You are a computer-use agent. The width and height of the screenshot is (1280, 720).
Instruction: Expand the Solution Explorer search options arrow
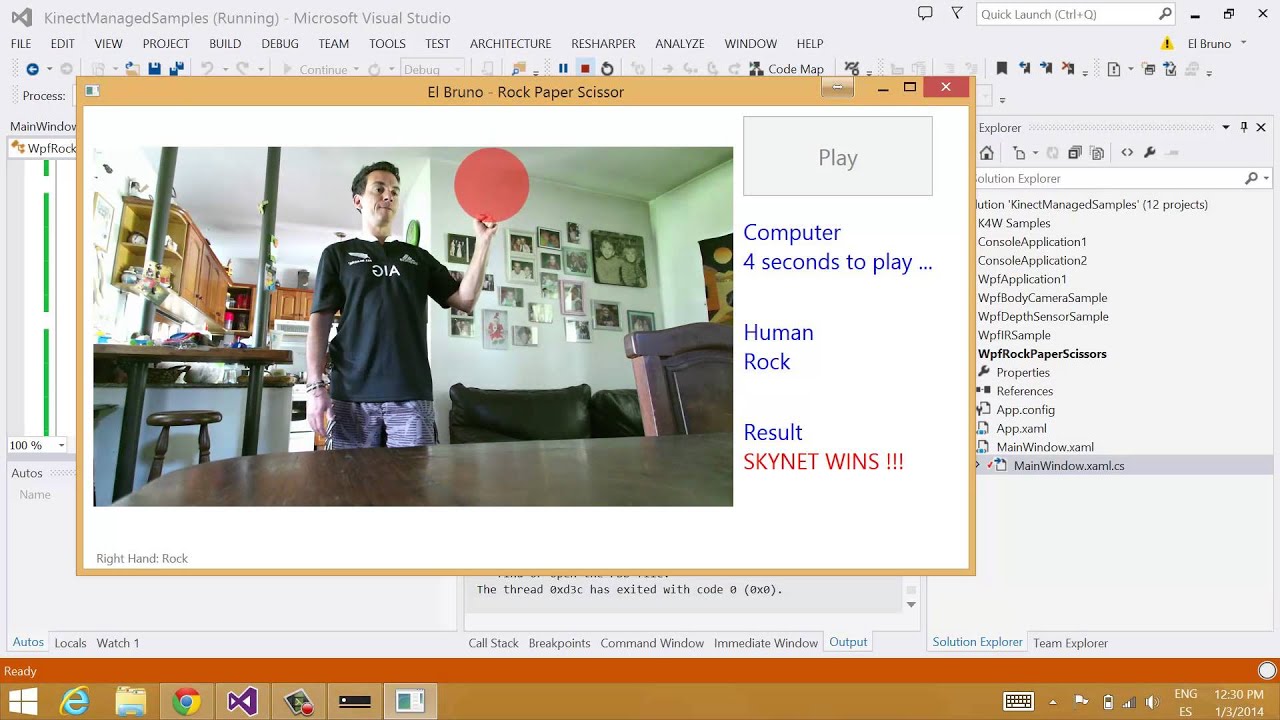[1266, 178]
